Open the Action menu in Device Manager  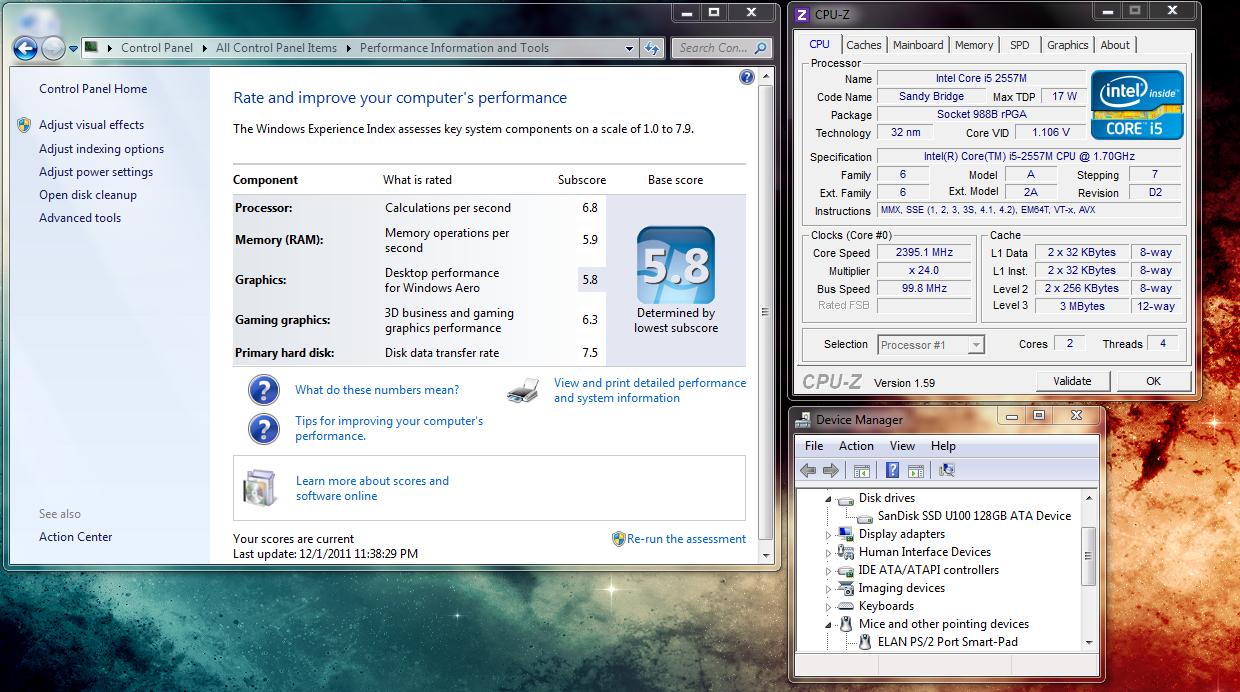tap(856, 446)
